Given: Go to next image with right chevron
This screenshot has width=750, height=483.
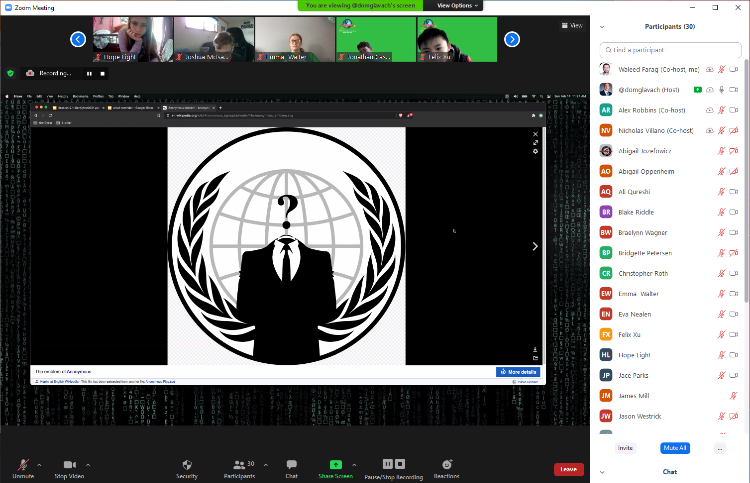Looking at the screenshot, I should click(535, 246).
